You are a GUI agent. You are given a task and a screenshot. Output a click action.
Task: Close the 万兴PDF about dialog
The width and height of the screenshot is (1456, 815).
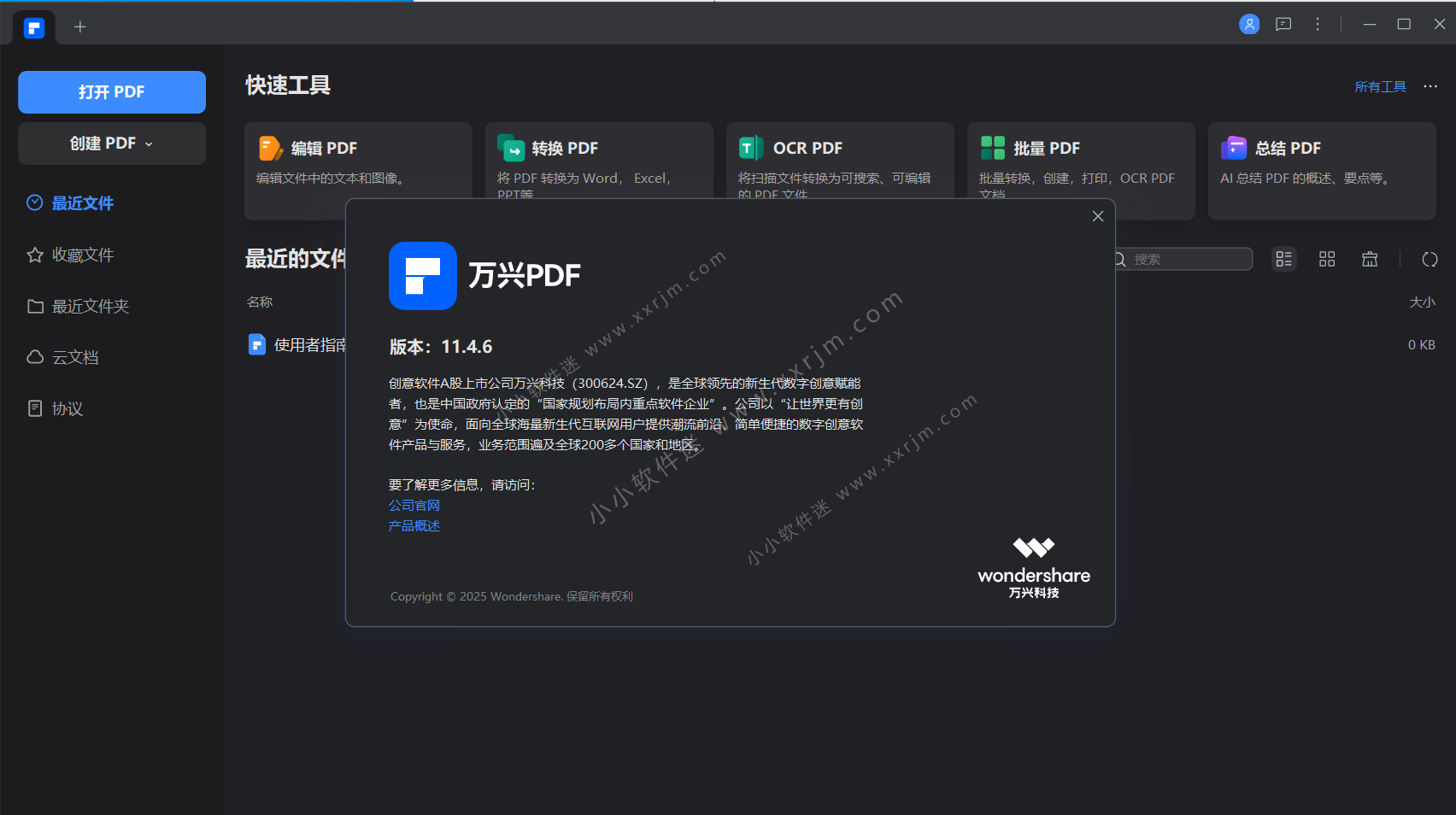point(1098,216)
